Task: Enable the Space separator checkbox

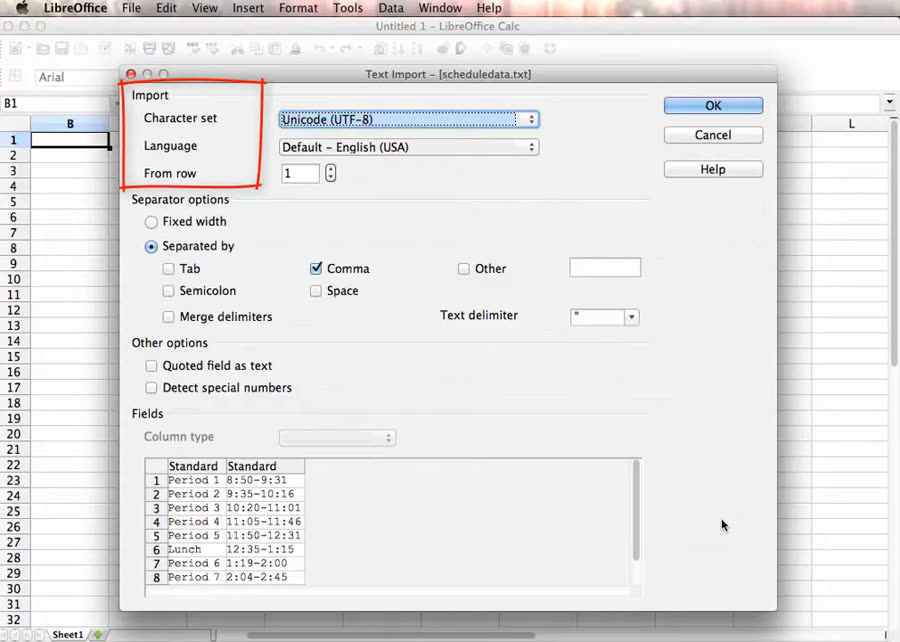Action: 316,291
